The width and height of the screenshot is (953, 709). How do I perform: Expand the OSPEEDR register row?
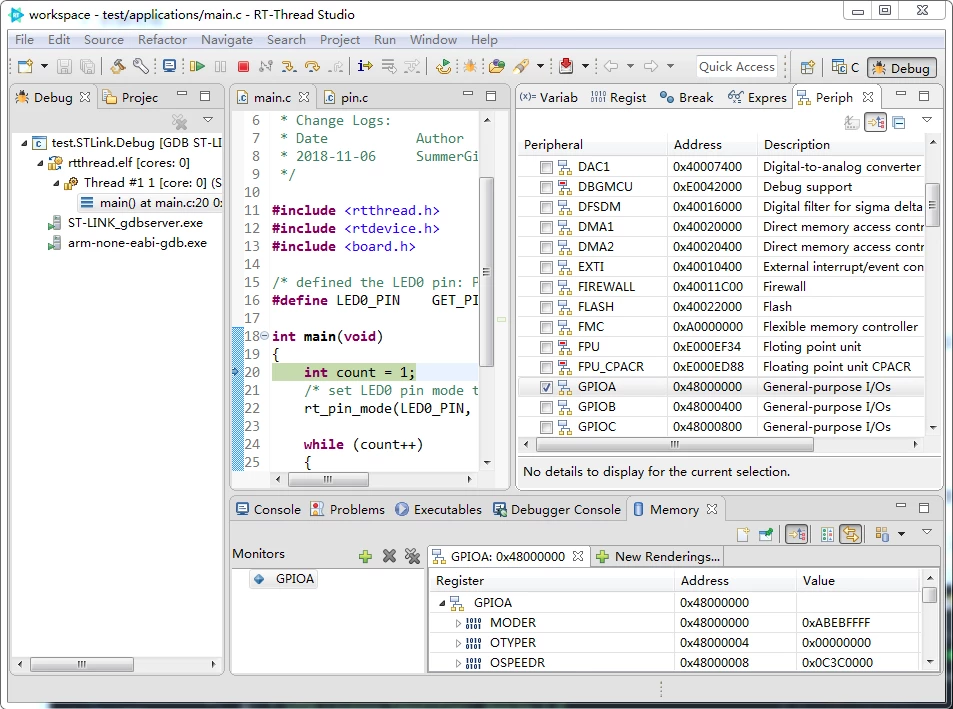458,663
